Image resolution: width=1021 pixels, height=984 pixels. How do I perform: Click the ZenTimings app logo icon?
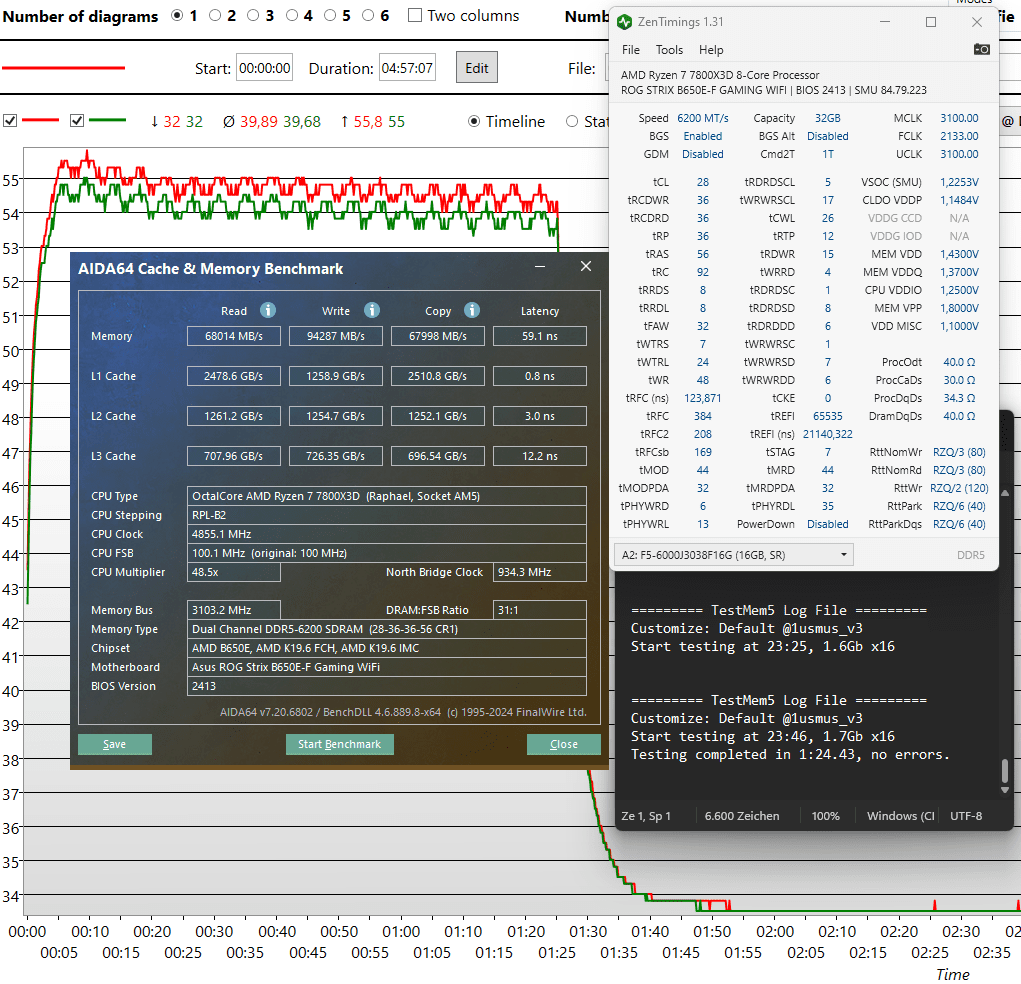(x=624, y=21)
